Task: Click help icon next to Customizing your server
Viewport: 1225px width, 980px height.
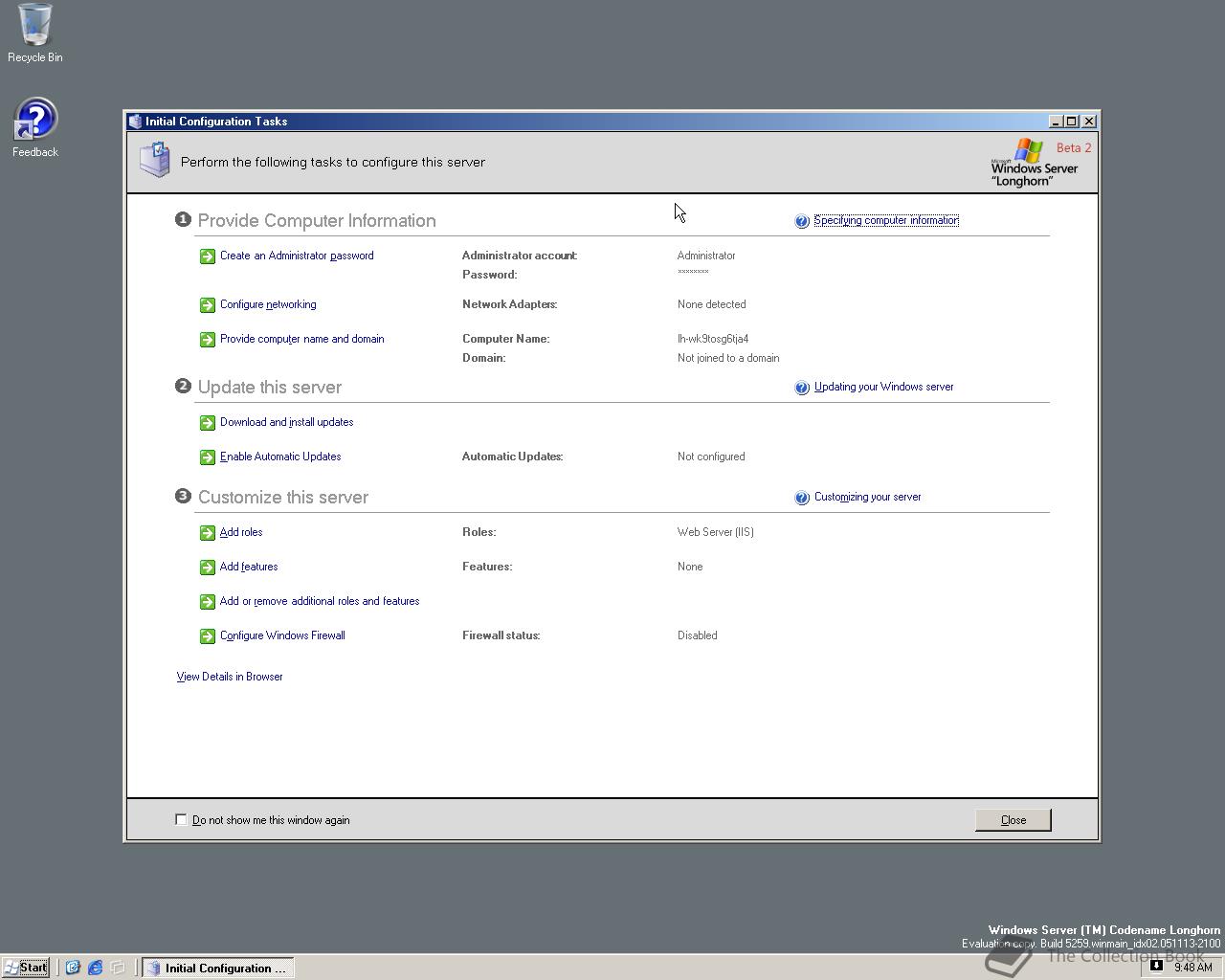Action: click(802, 498)
